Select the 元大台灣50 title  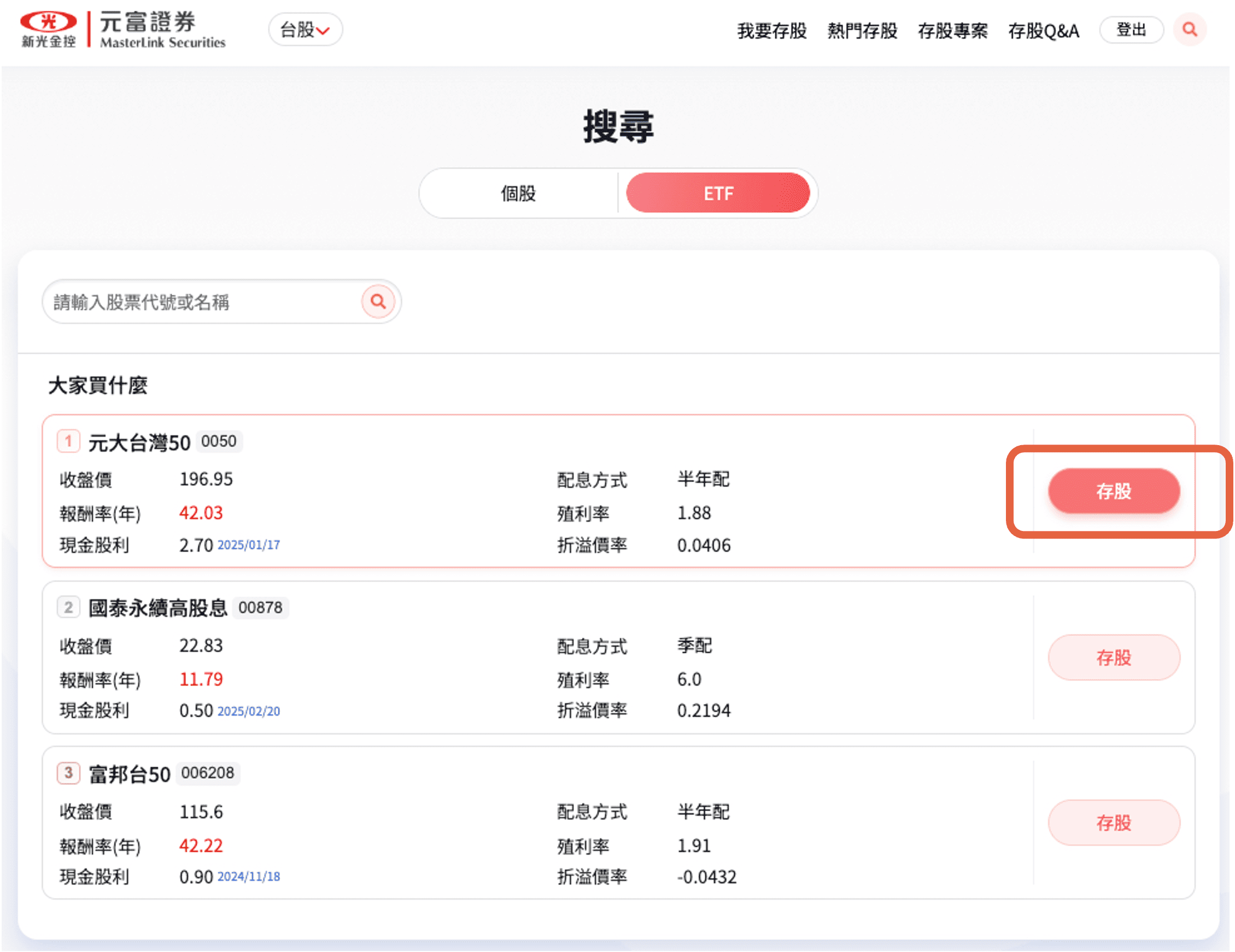tap(139, 442)
